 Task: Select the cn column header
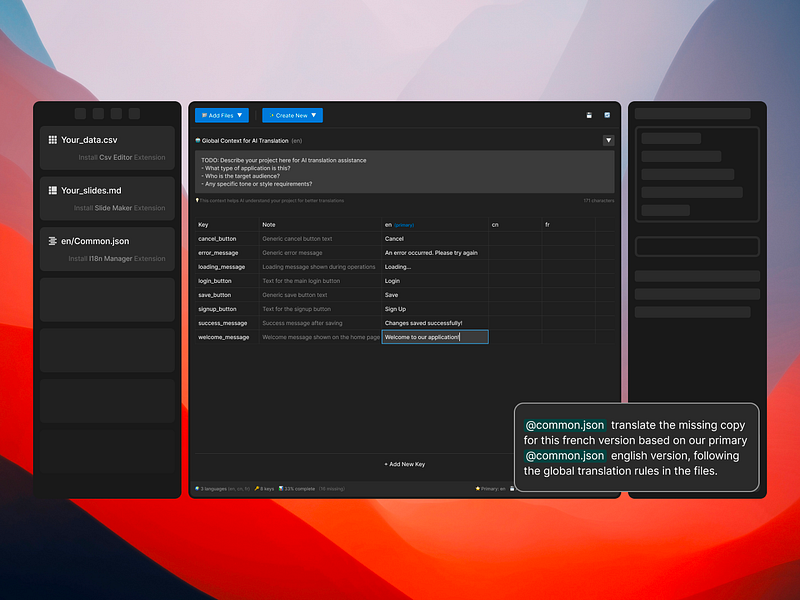point(515,224)
